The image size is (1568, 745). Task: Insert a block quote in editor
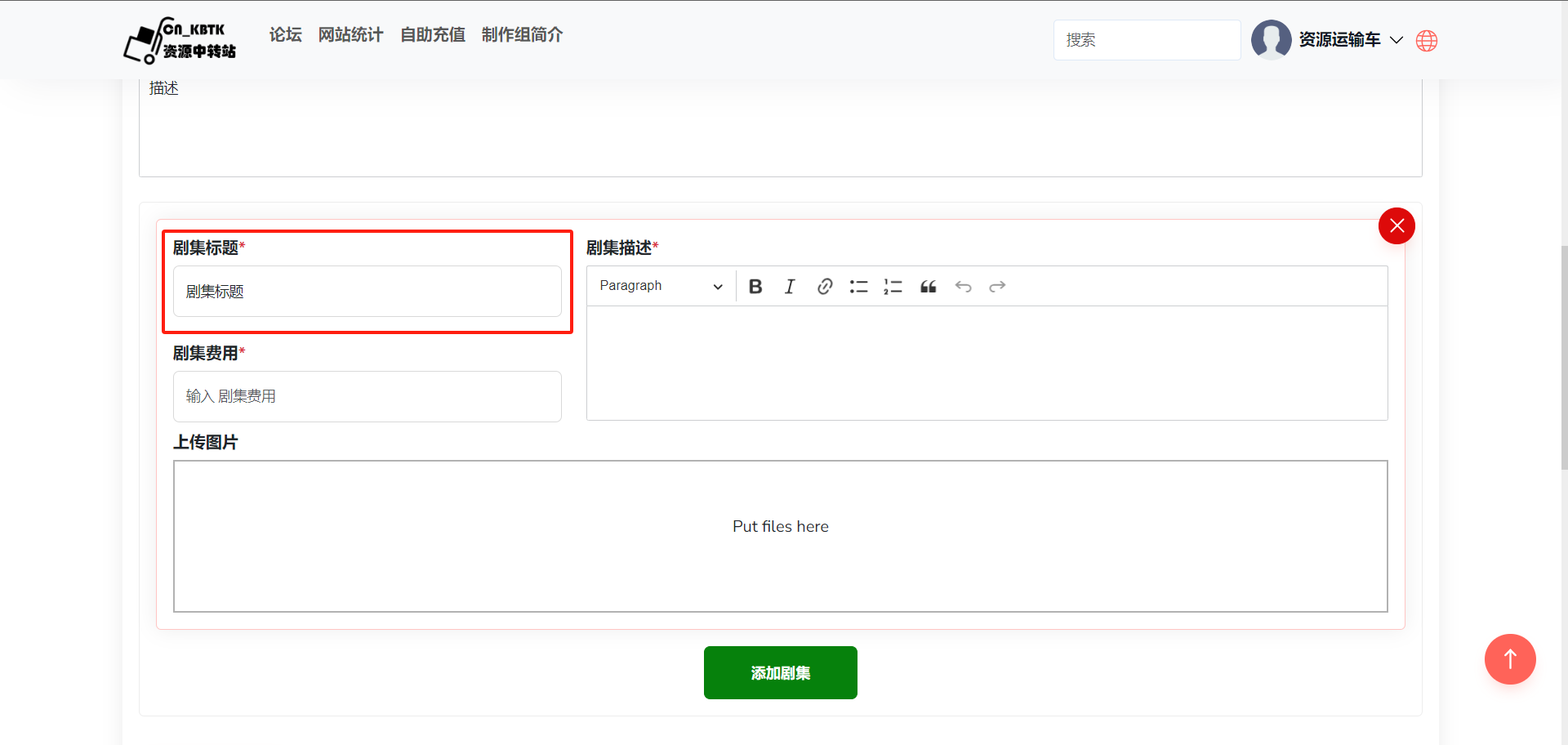(929, 287)
